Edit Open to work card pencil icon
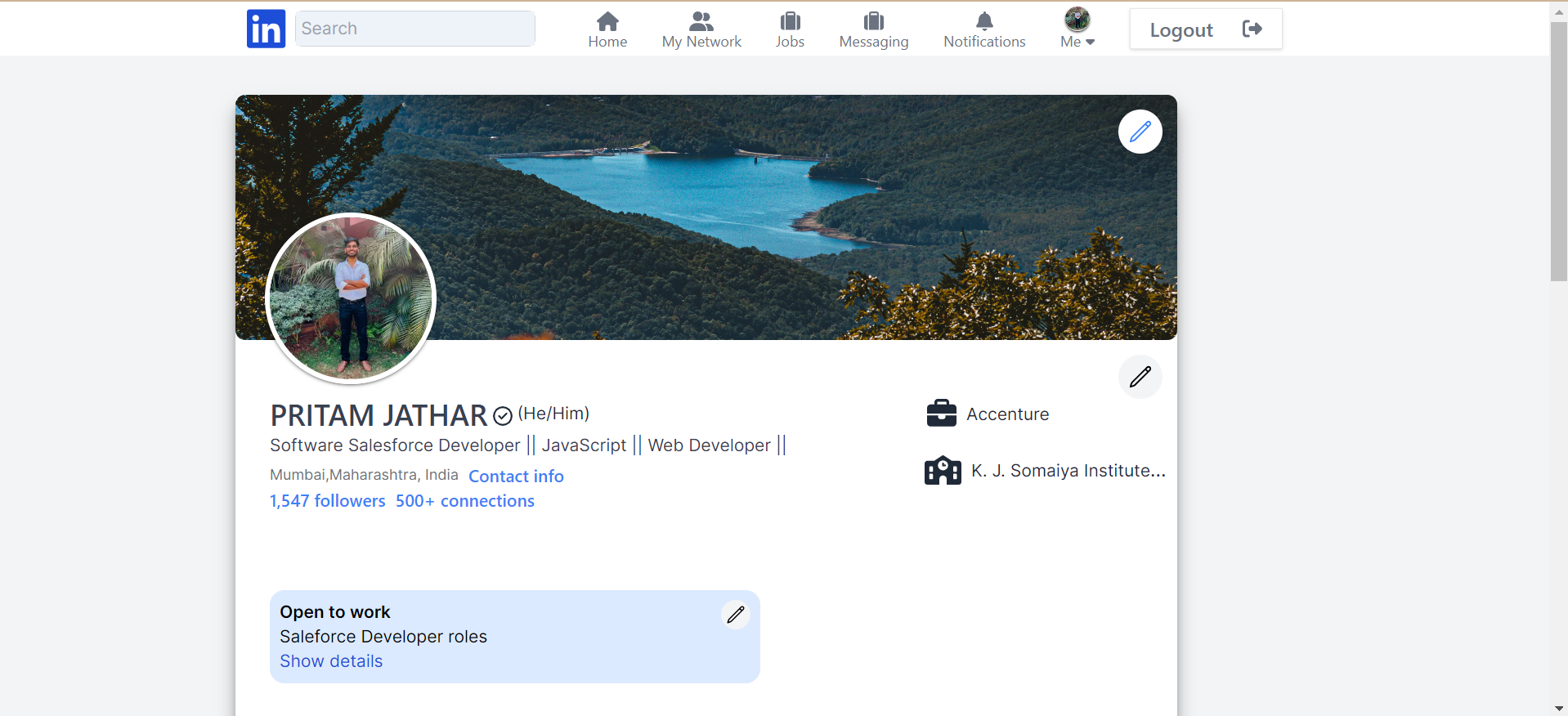The width and height of the screenshot is (1568, 716). (x=736, y=614)
